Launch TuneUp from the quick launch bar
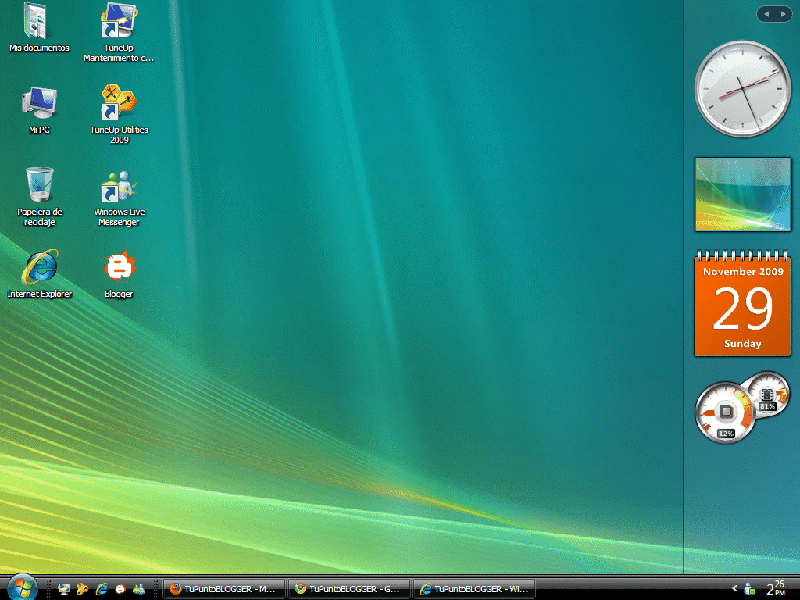This screenshot has height=600, width=800. pyautogui.click(x=82, y=589)
